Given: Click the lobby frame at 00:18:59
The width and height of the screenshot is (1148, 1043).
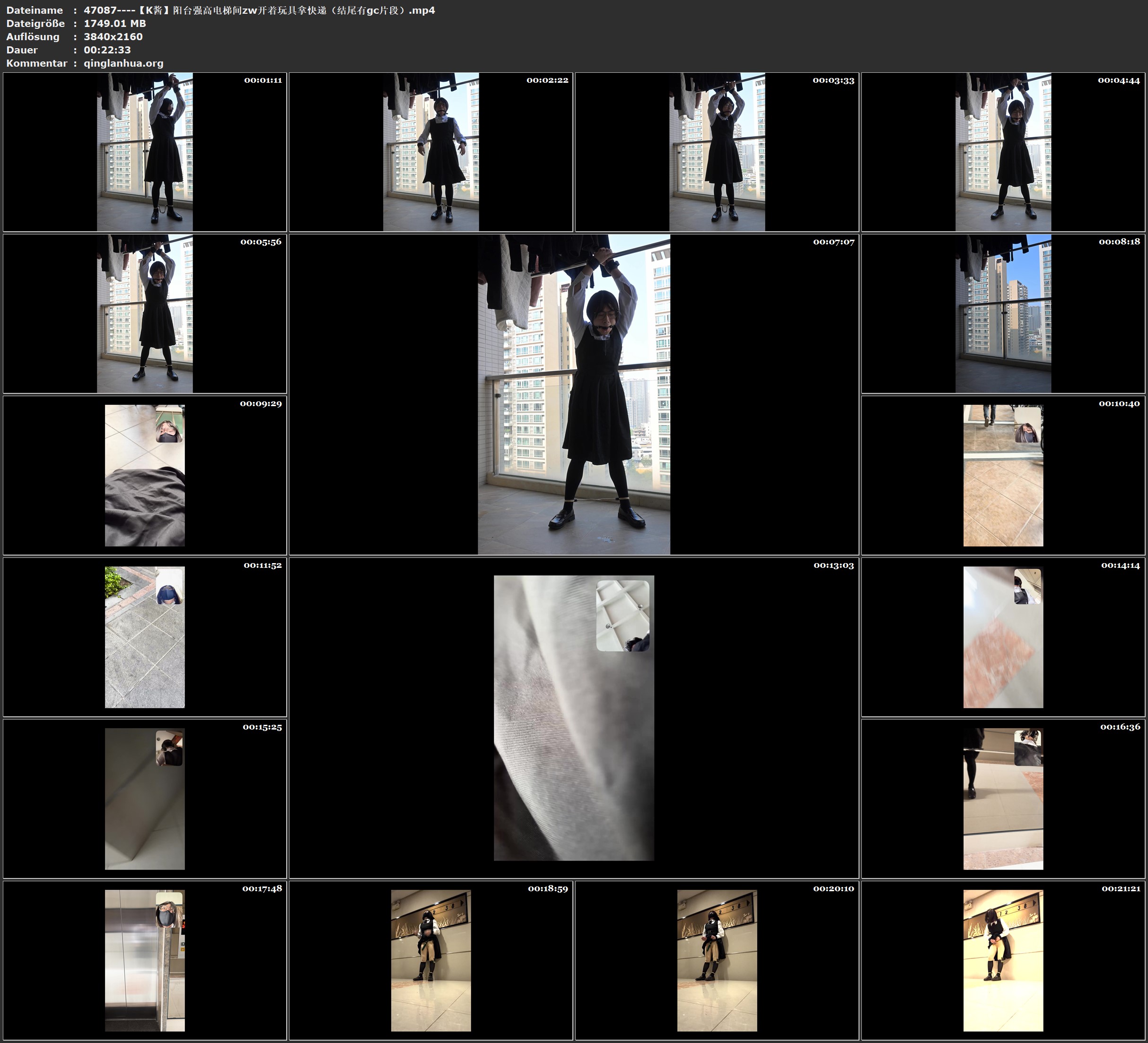Looking at the screenshot, I should (430, 960).
